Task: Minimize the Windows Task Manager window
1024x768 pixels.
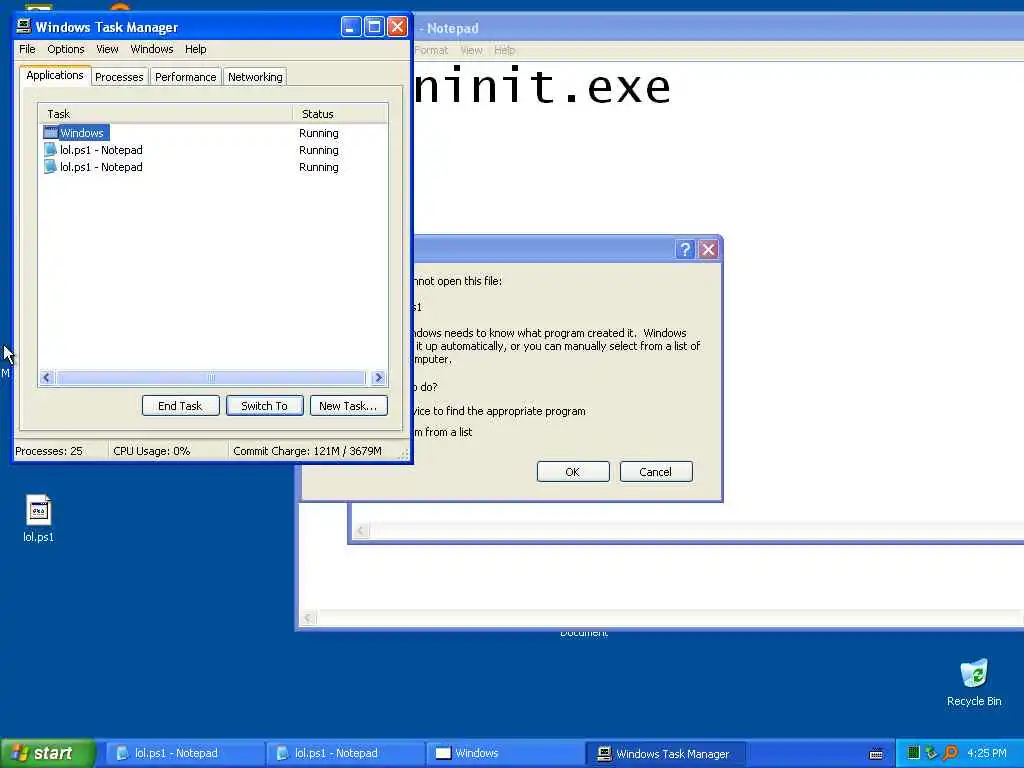Action: pyautogui.click(x=351, y=27)
